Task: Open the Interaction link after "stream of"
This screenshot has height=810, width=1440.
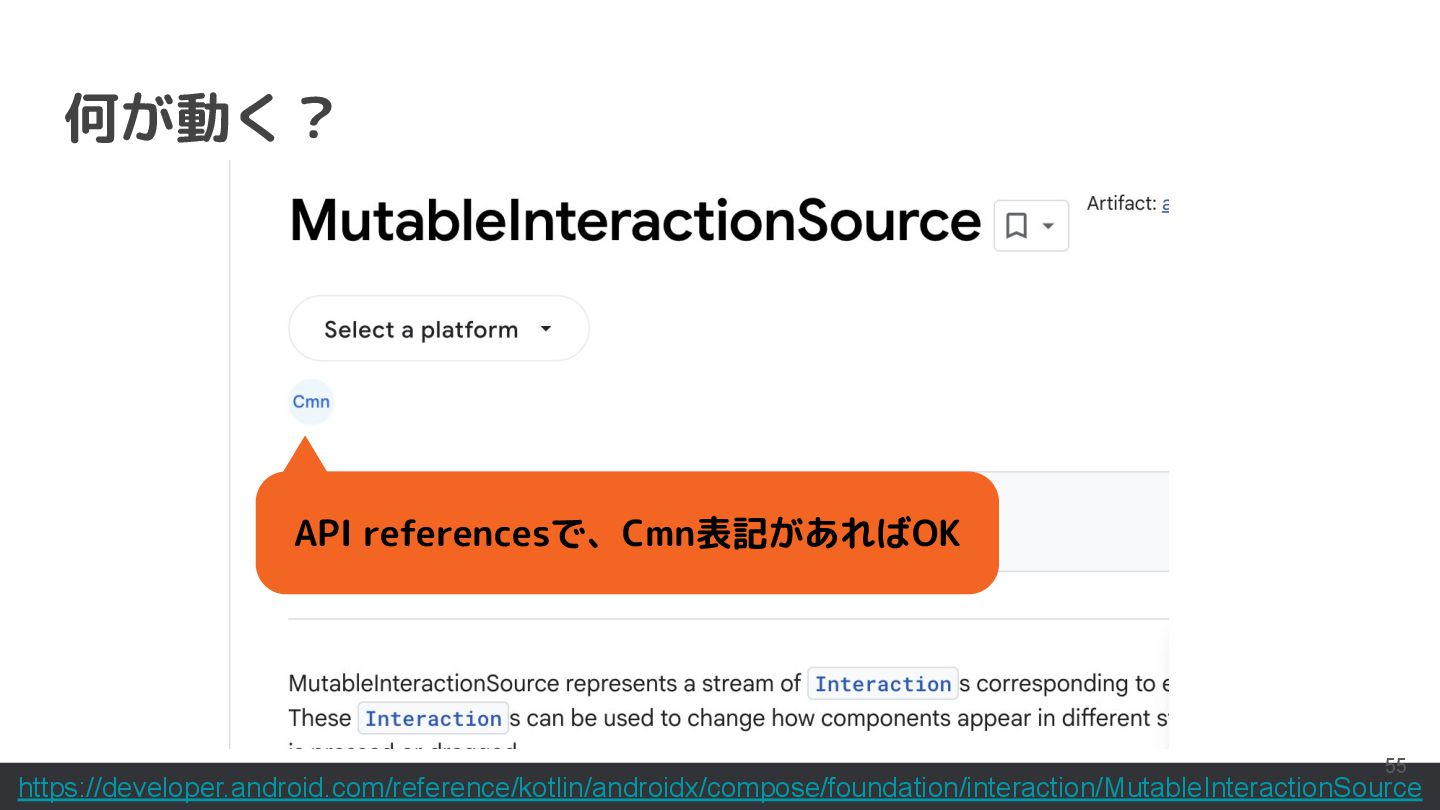Action: pyautogui.click(x=882, y=684)
